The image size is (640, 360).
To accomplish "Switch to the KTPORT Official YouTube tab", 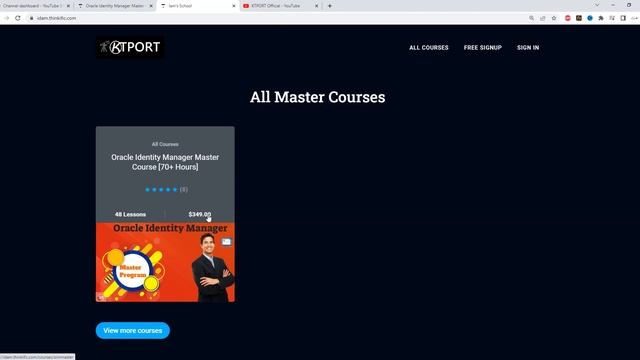I will (276, 6).
